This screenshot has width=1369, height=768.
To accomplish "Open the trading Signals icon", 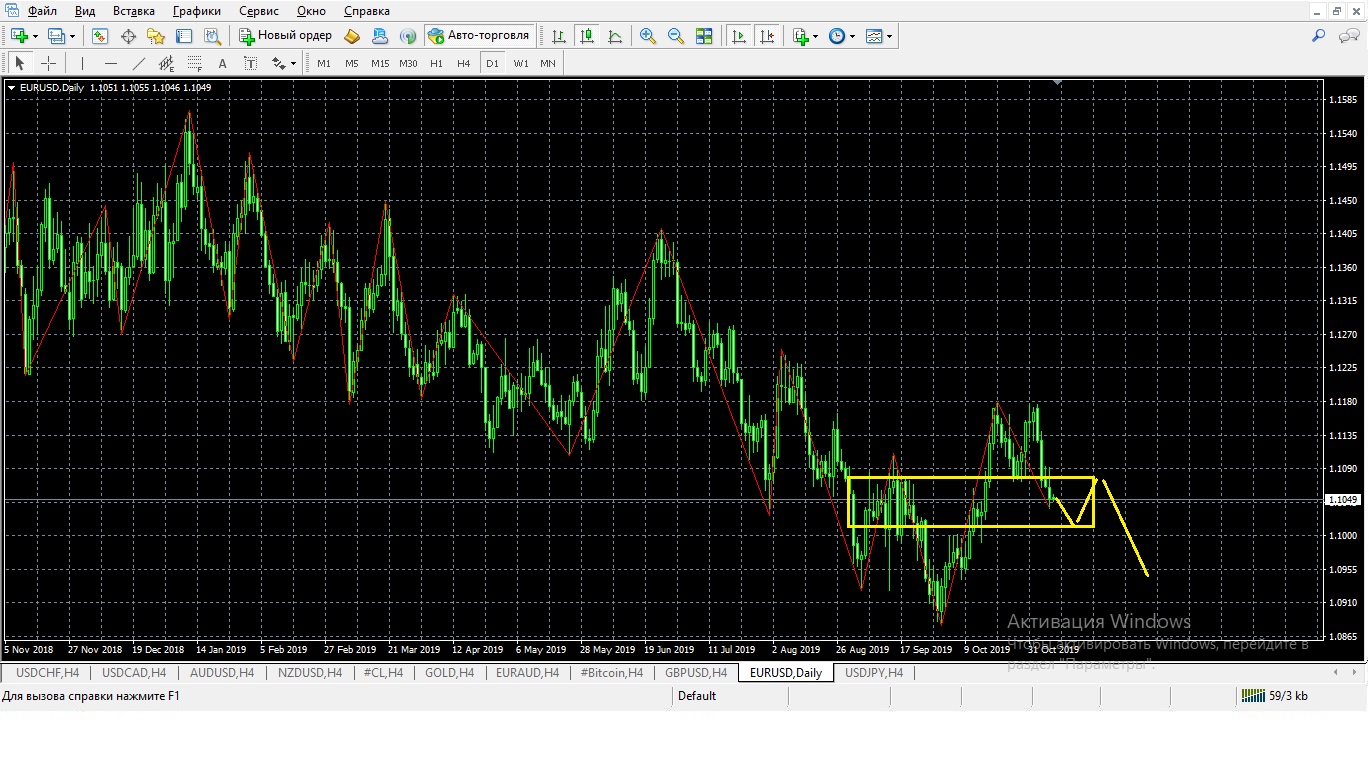I will [408, 36].
